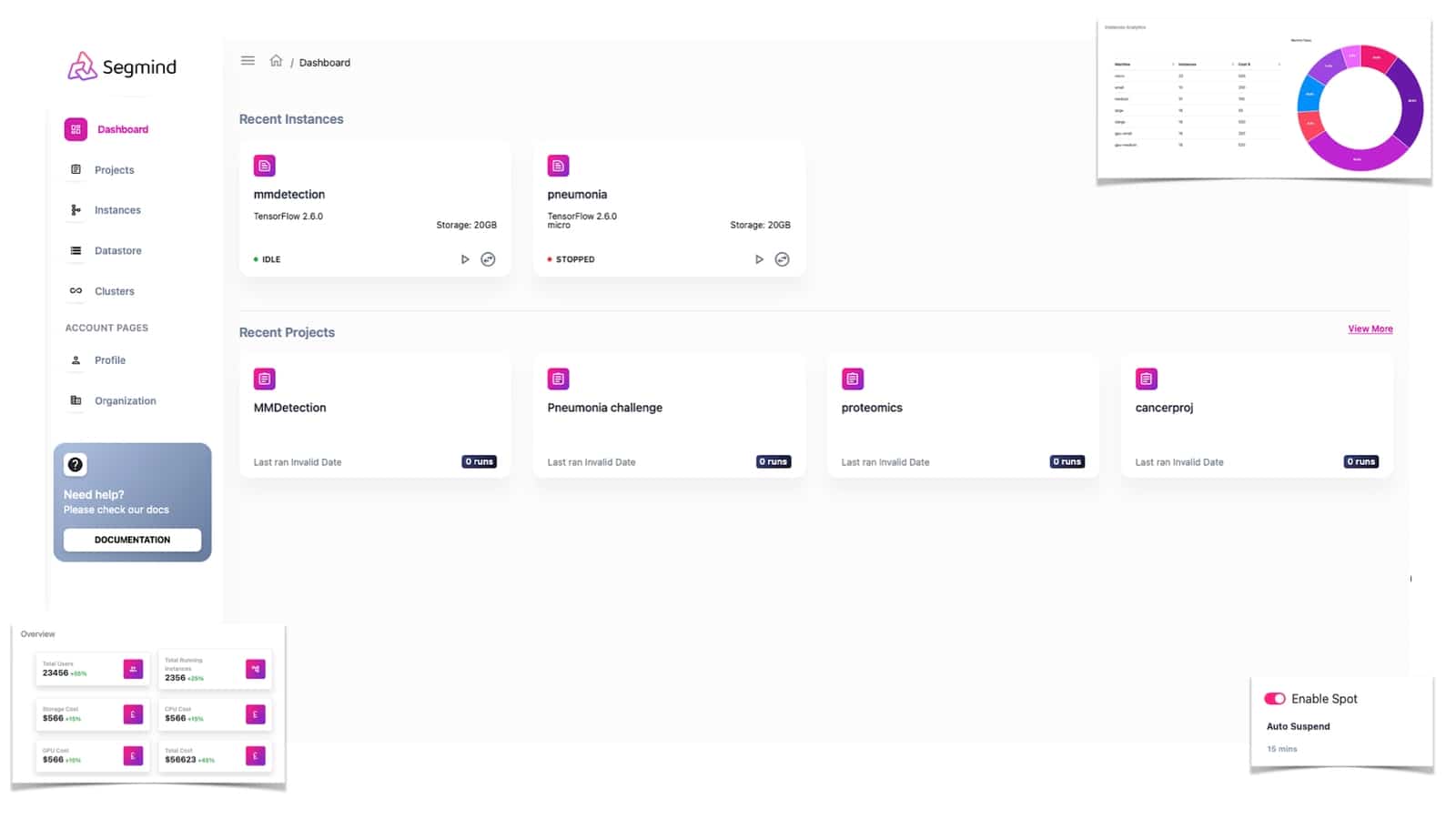The image size is (1456, 819).
Task: Open home via breadcrumb house icon
Action: (x=276, y=61)
